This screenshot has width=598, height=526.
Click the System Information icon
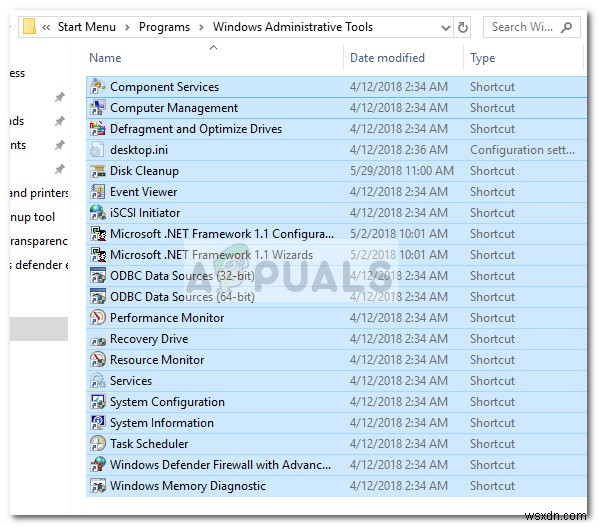click(x=98, y=422)
